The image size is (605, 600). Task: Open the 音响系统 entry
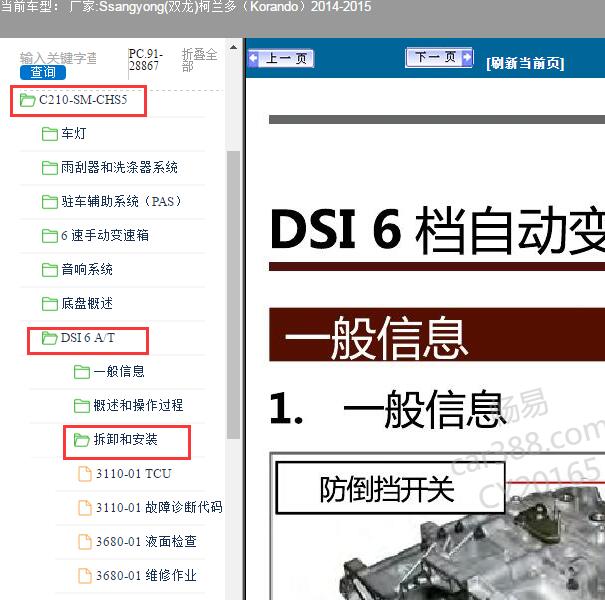coord(87,269)
